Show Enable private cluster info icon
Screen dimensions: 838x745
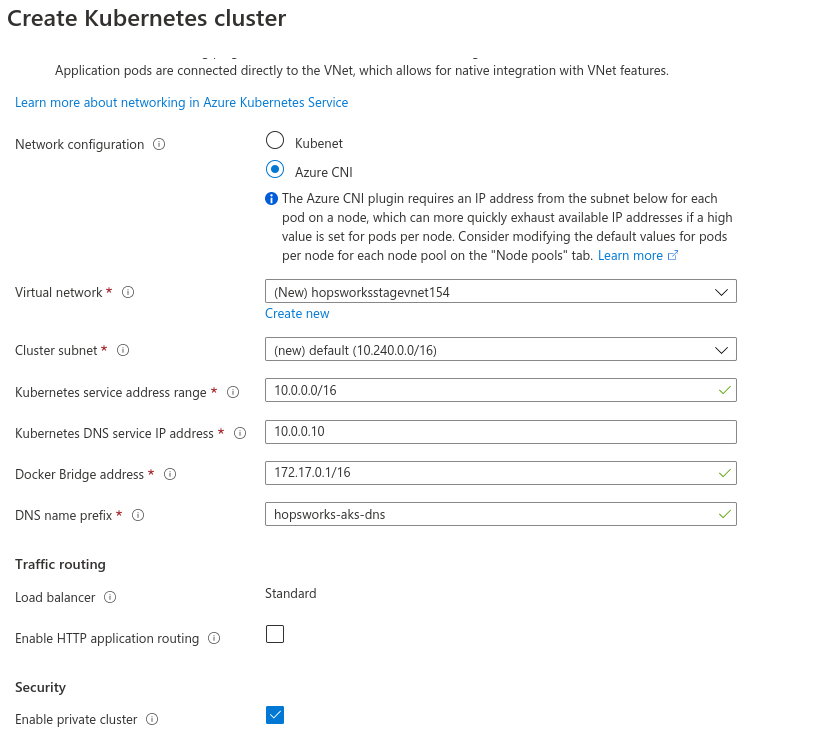tap(152, 720)
